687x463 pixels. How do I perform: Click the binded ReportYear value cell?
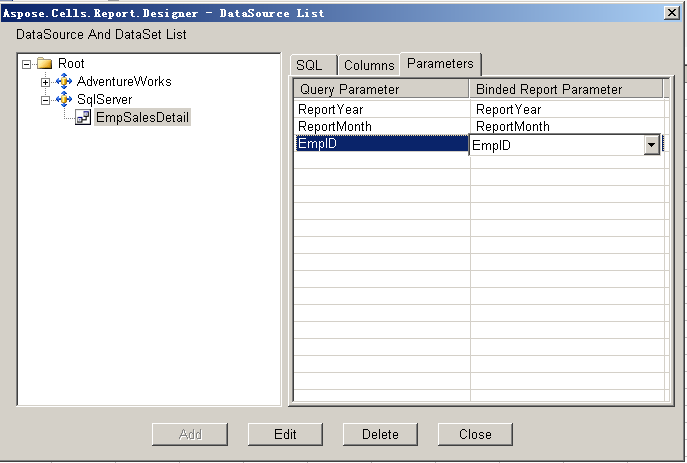point(567,110)
